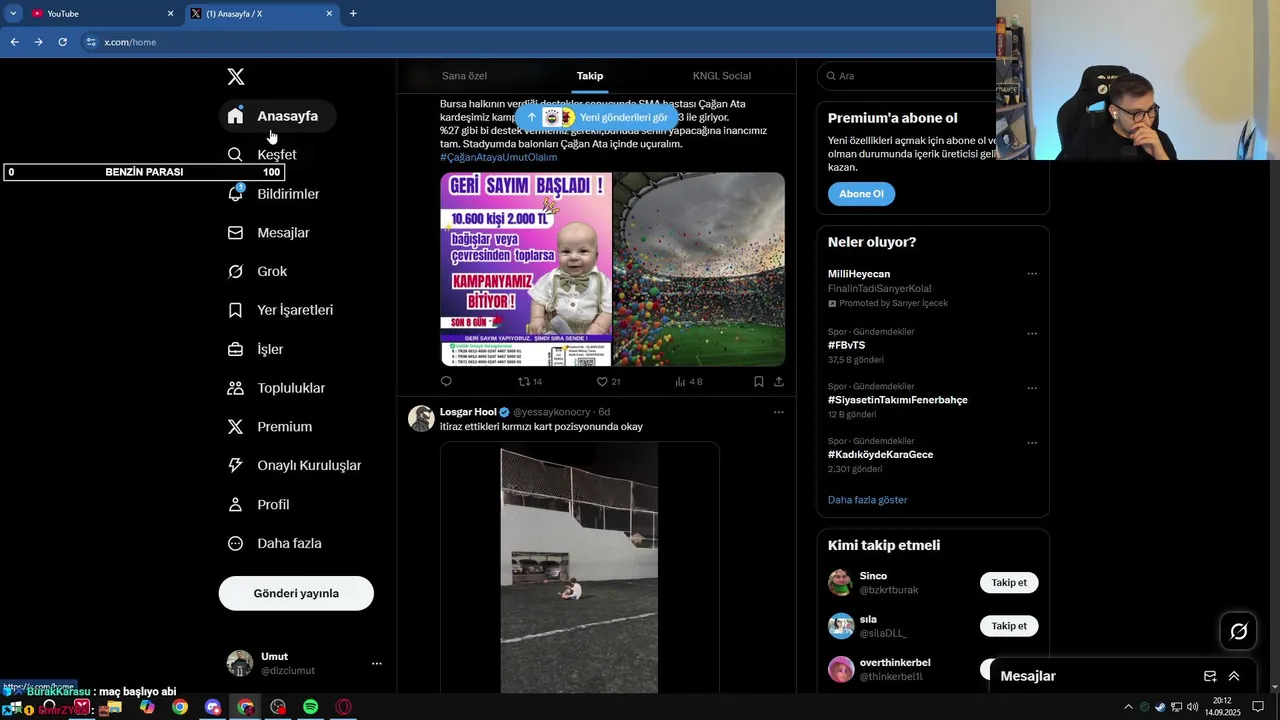Click the Yeni gönderileri gör pill
The height and width of the screenshot is (720, 1280).
(597, 117)
